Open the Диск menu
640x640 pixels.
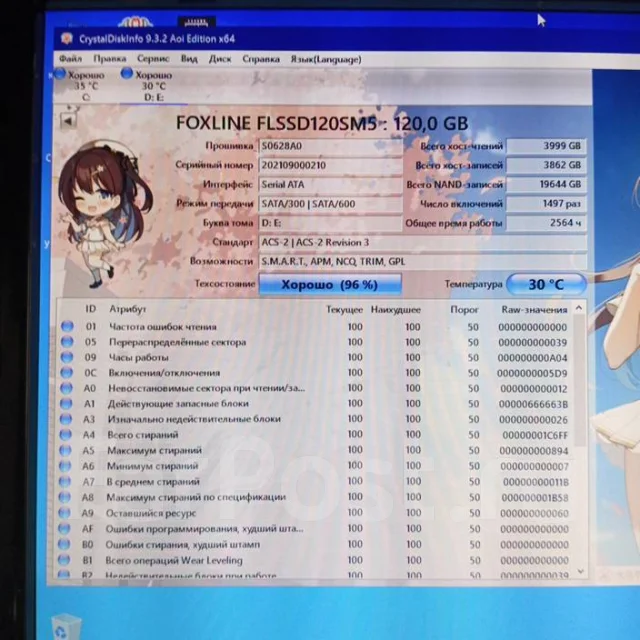220,59
